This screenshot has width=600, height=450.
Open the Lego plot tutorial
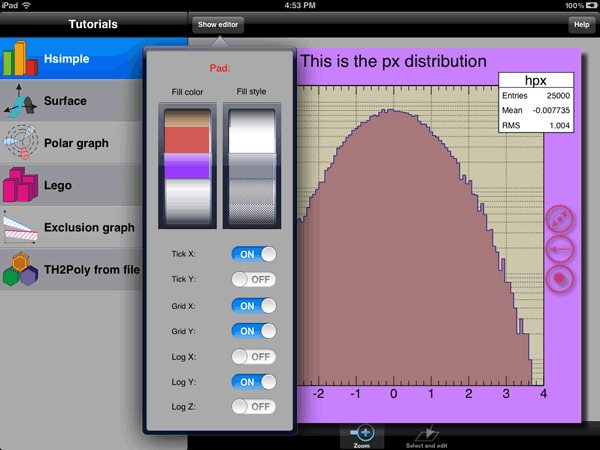pyautogui.click(x=21, y=185)
